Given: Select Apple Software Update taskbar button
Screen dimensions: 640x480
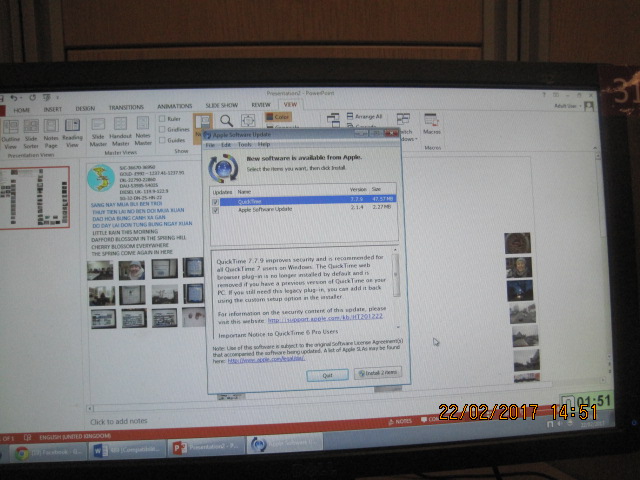Looking at the screenshot, I should coord(285,444).
